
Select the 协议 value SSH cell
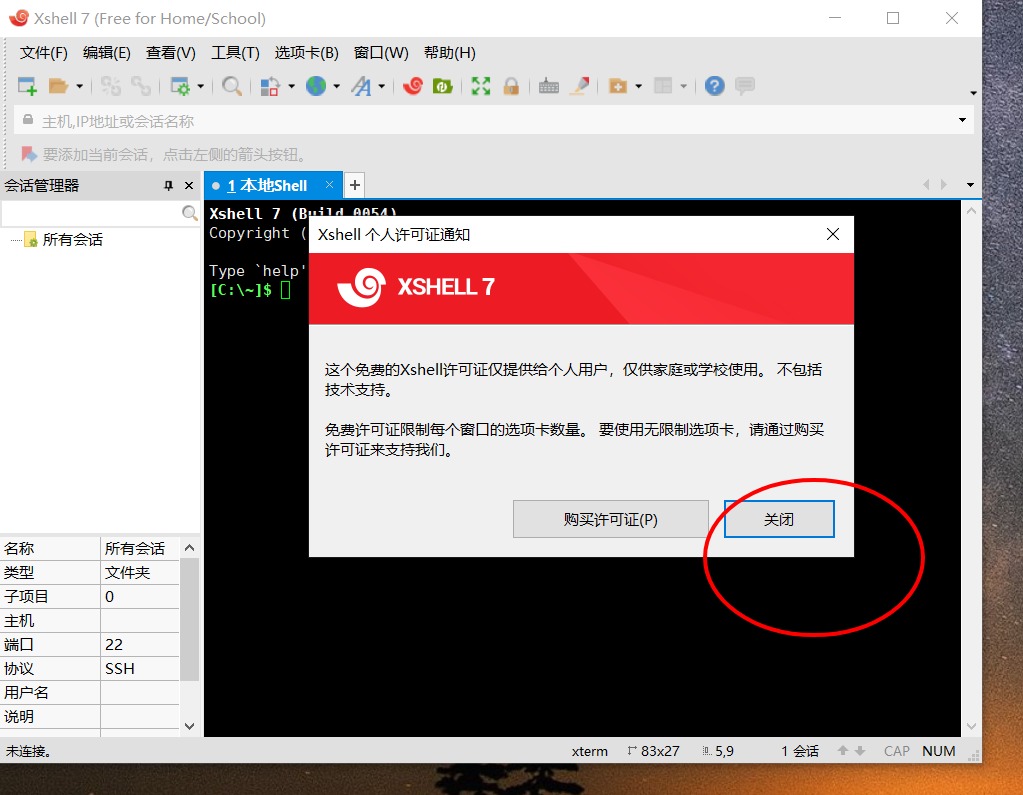pos(140,668)
